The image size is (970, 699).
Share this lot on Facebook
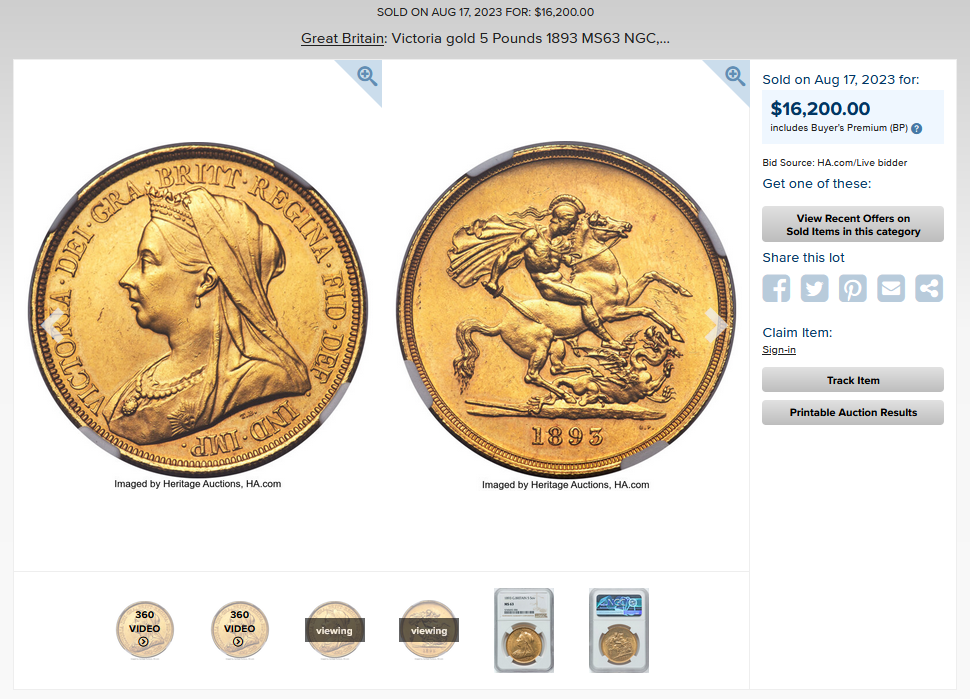click(776, 288)
